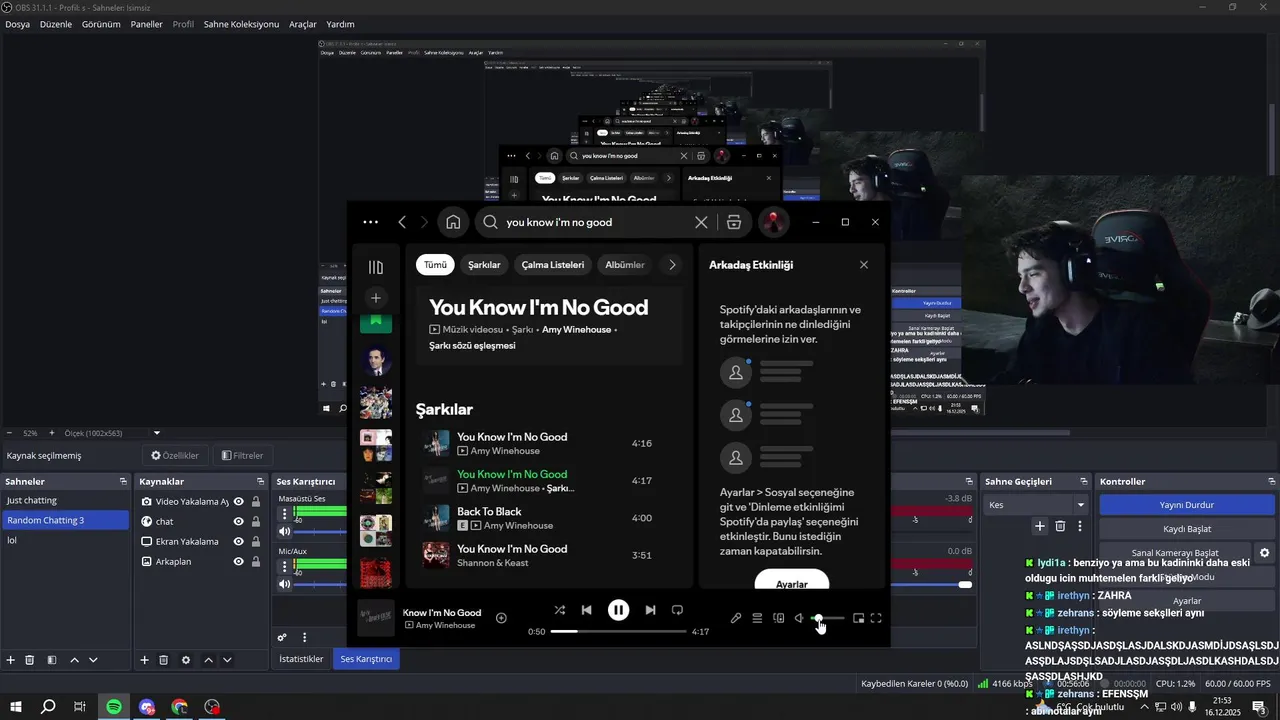This screenshot has width=1280, height=720.
Task: Skip to previous track in Spotify
Action: pyautogui.click(x=587, y=610)
